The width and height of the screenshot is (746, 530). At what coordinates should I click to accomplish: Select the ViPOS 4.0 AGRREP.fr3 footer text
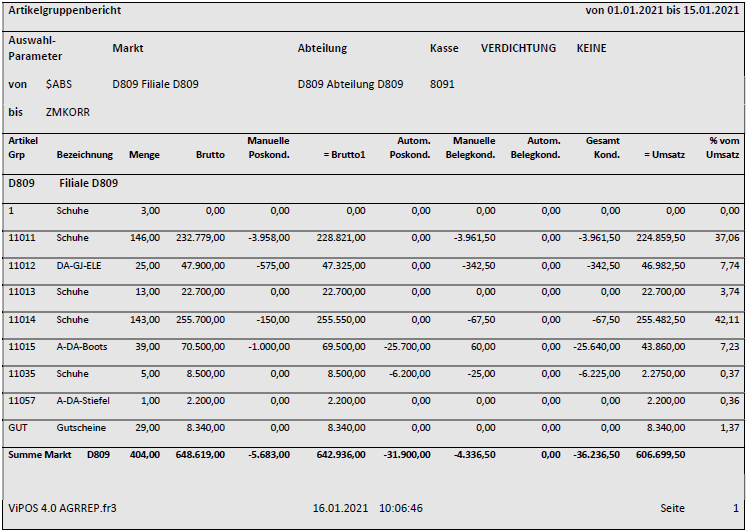(62, 508)
